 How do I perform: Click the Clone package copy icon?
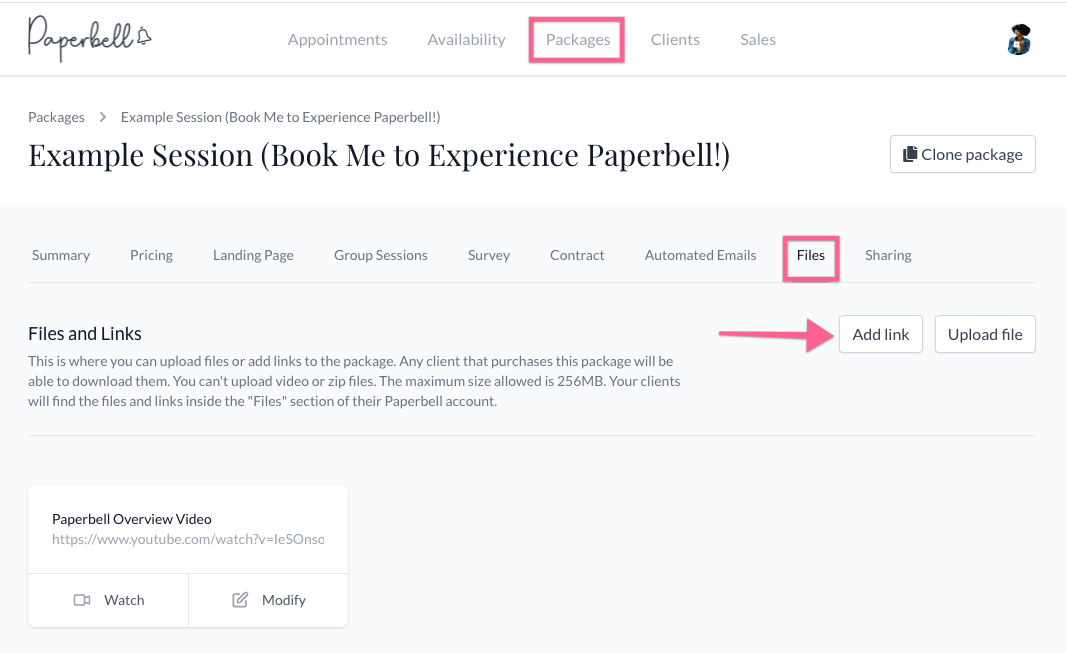909,154
